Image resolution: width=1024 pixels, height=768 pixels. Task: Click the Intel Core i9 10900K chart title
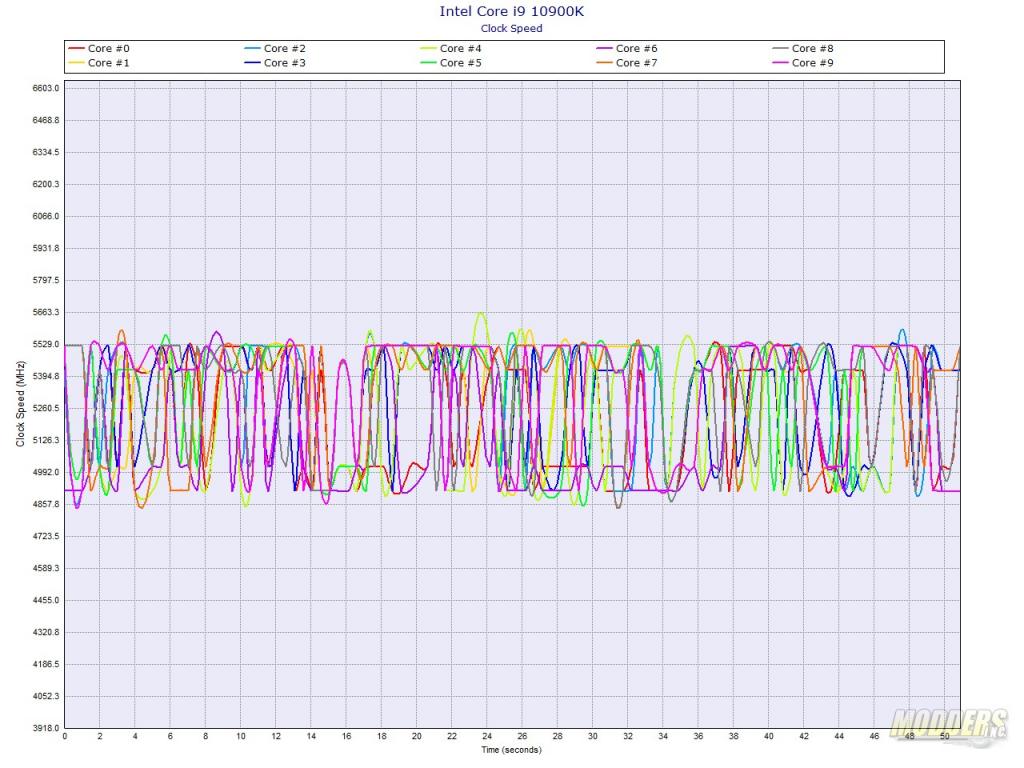click(511, 12)
